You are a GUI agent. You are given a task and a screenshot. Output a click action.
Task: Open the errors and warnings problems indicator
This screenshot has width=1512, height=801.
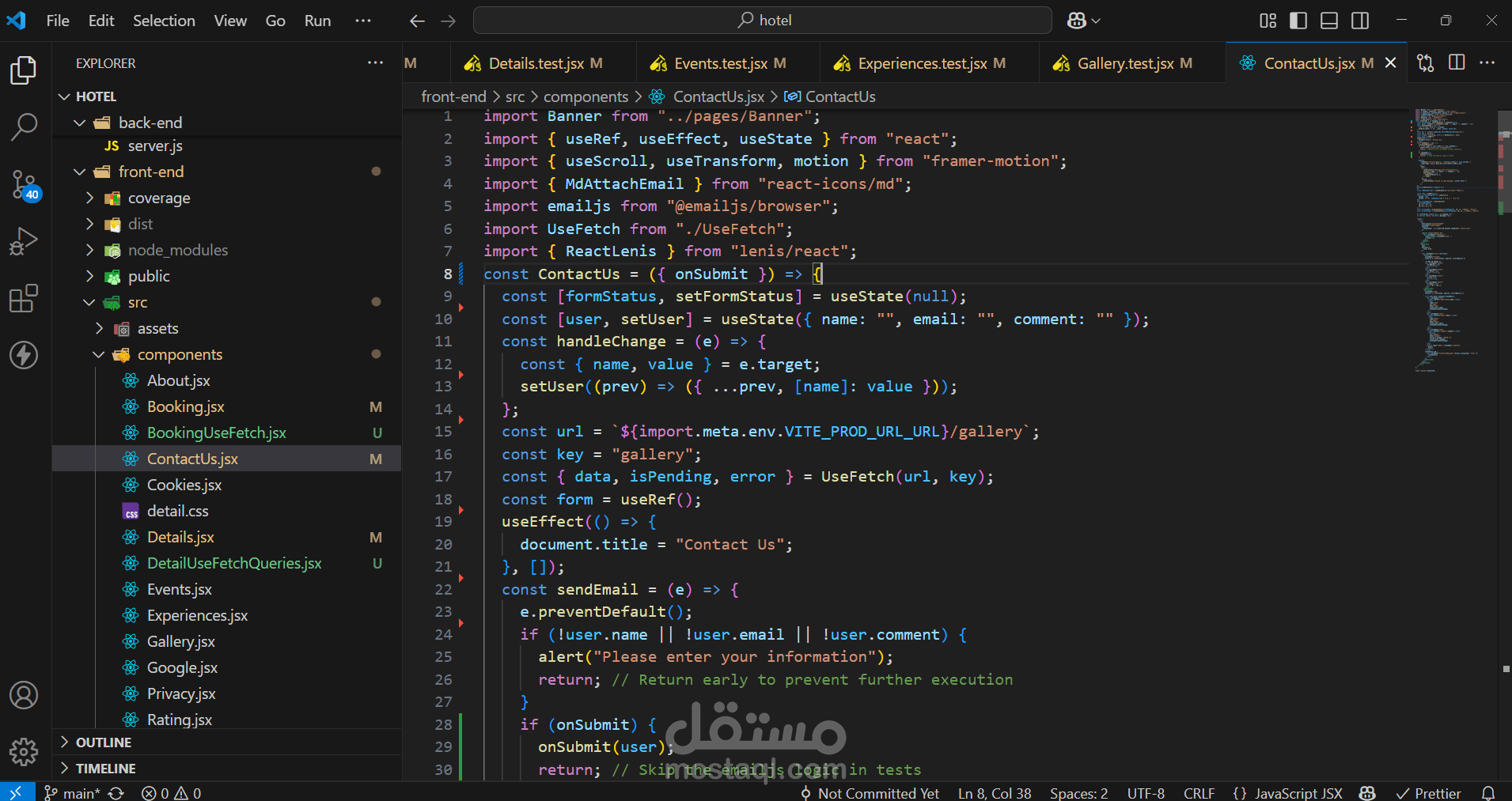click(x=171, y=792)
